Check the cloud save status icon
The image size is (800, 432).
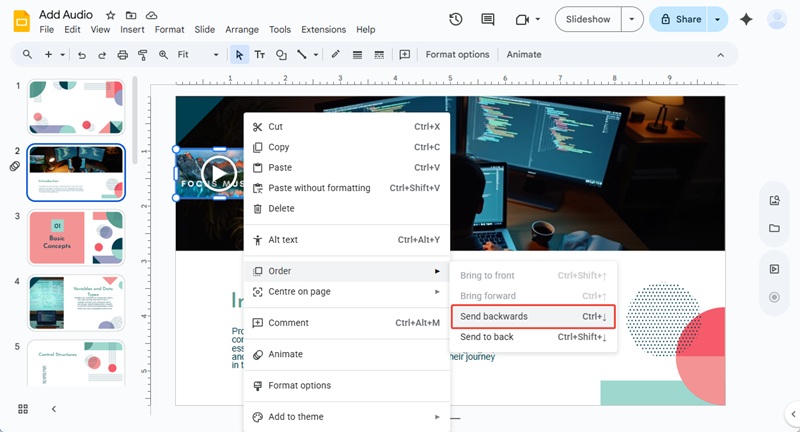[152, 15]
